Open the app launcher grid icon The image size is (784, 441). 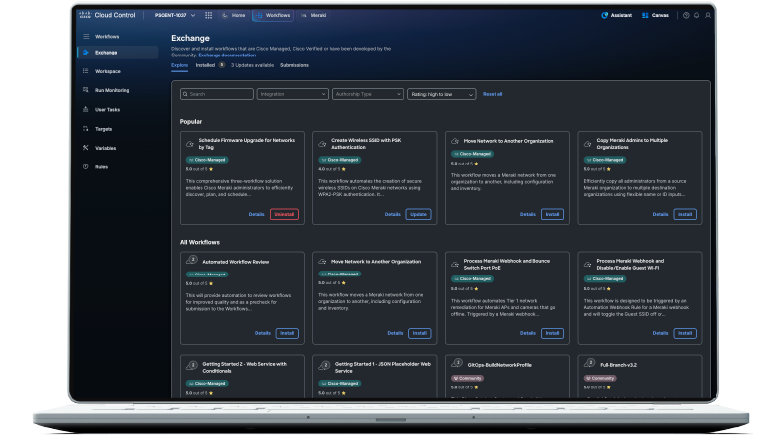point(208,16)
